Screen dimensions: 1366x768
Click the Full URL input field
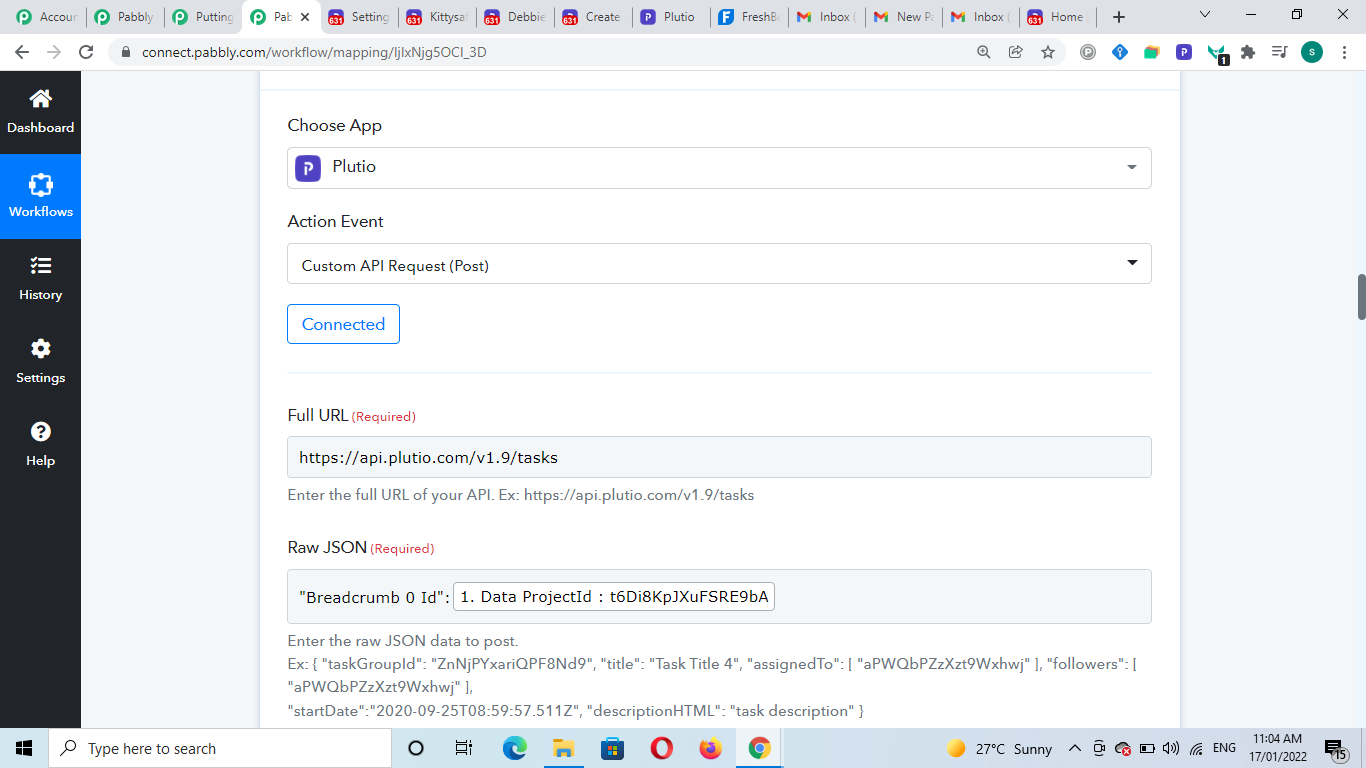(x=719, y=457)
